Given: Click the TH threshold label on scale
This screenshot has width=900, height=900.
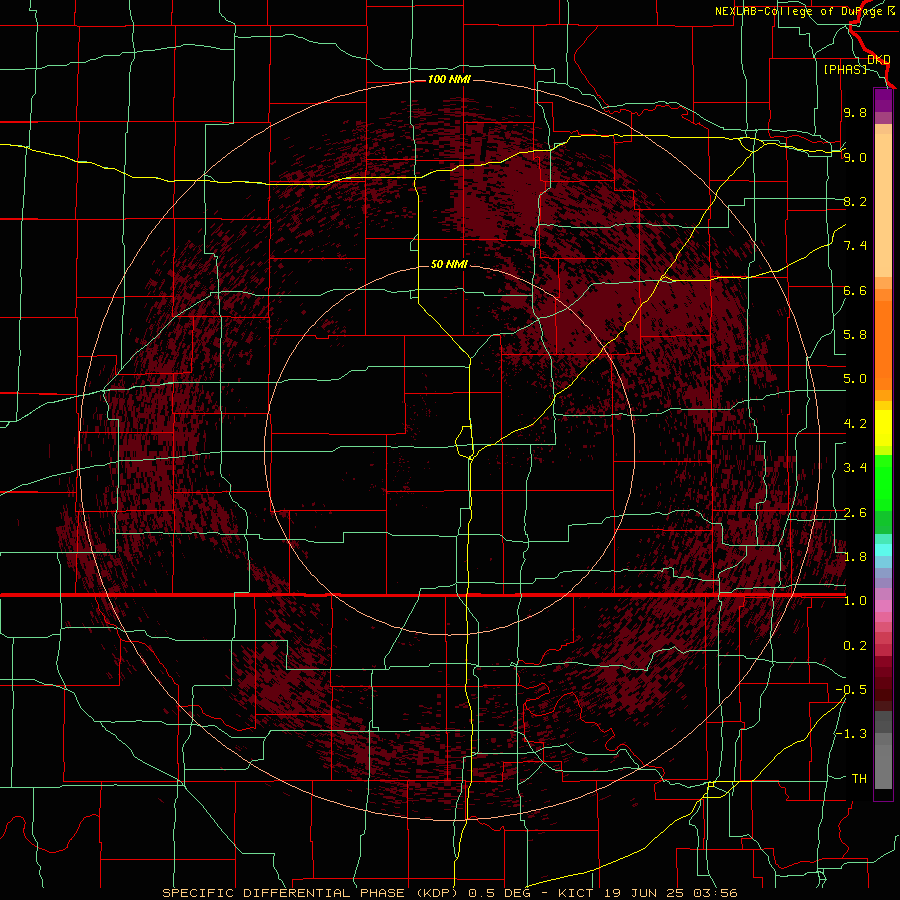Looking at the screenshot, I should (x=859, y=779).
